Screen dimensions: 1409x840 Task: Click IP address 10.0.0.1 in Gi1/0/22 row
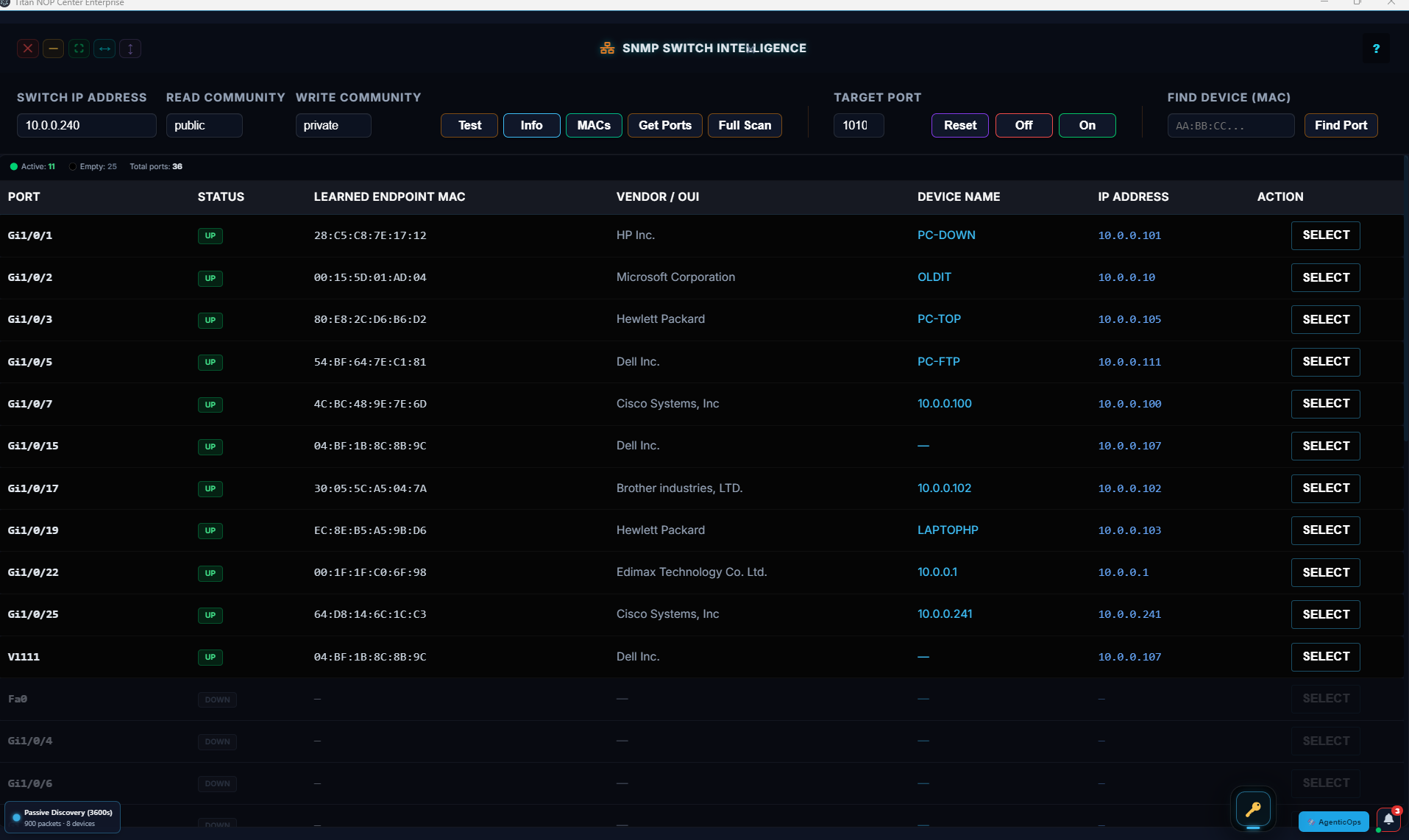(1124, 572)
